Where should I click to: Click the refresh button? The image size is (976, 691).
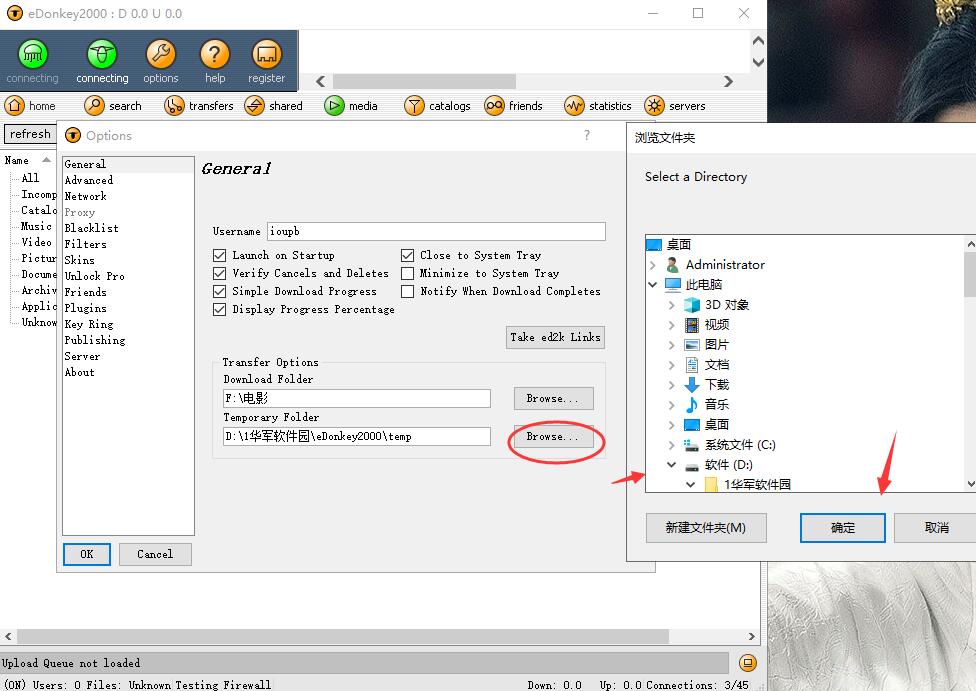[x=30, y=134]
